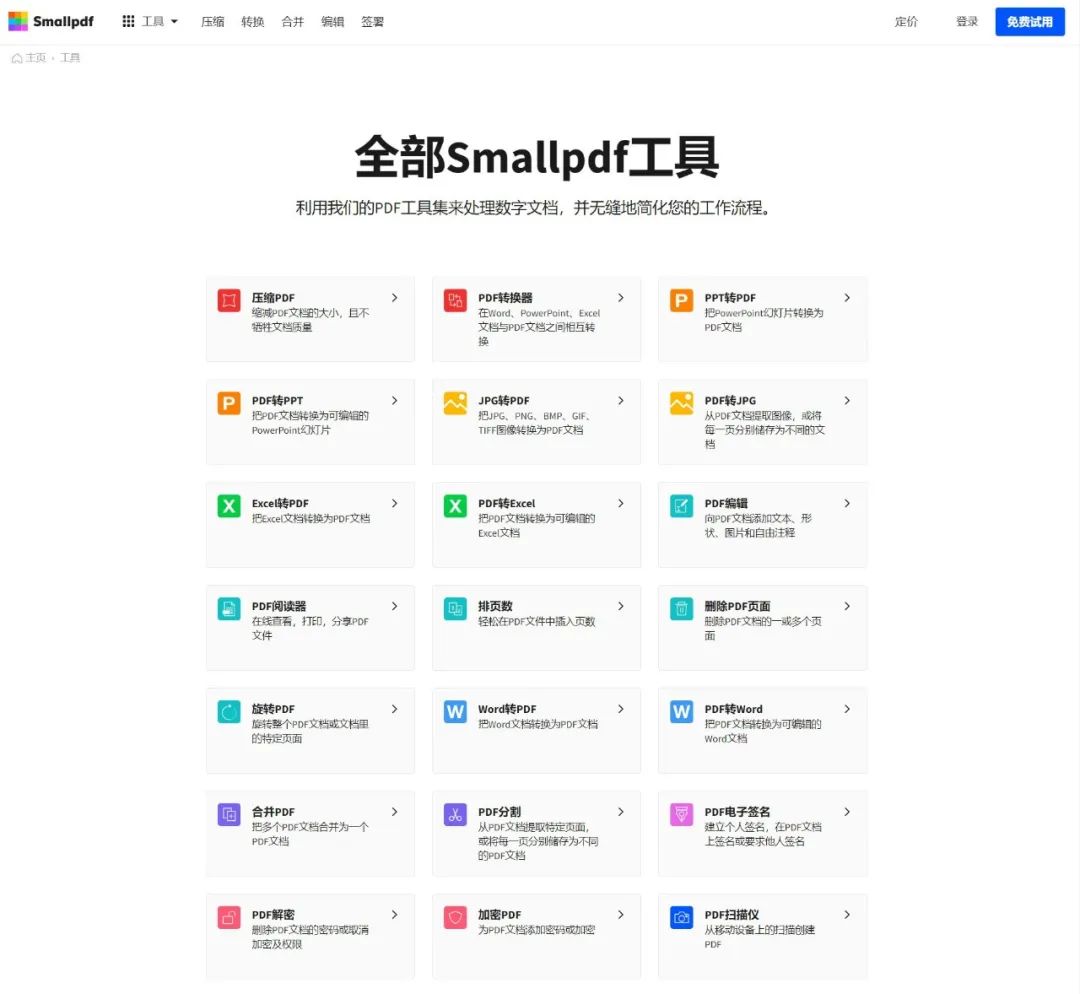Screen dimensions: 1080x994
Task: Select the 签署 menu item
Action: tap(372, 21)
